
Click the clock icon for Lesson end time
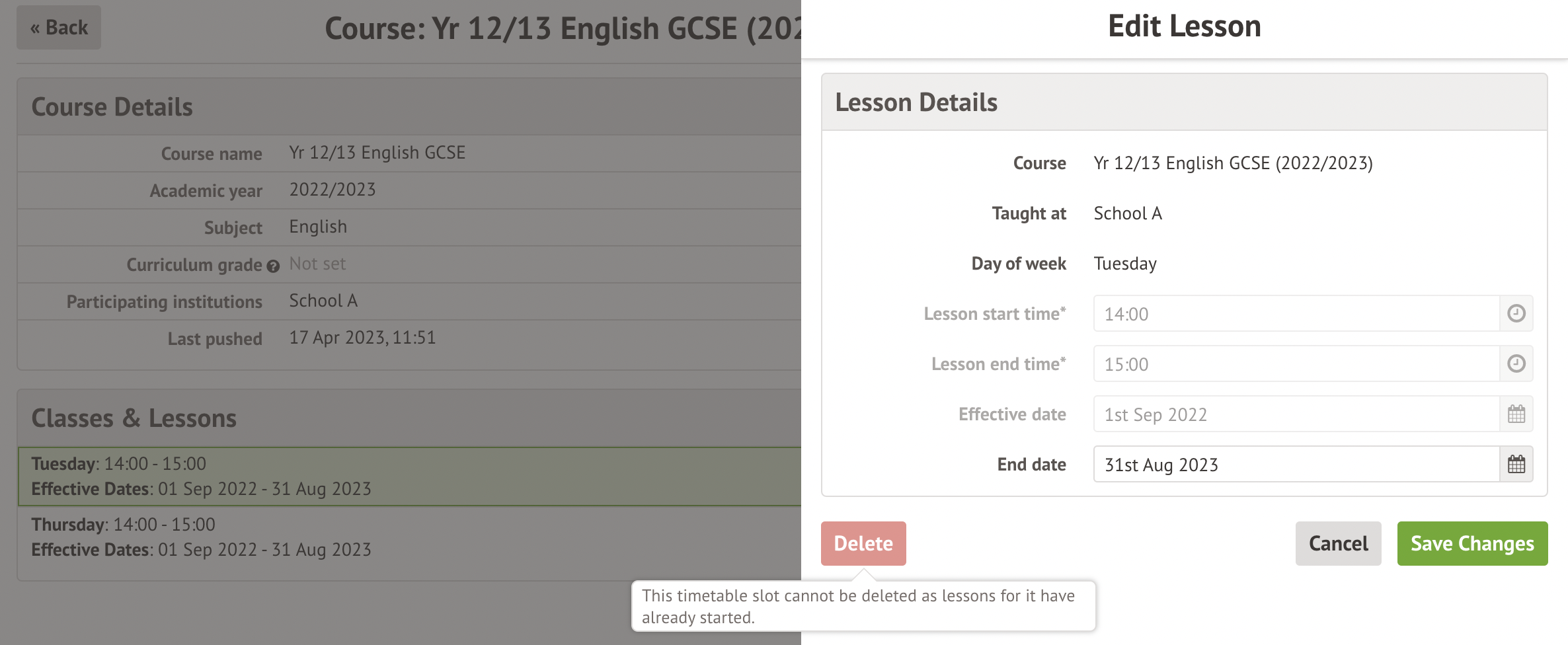click(1516, 363)
